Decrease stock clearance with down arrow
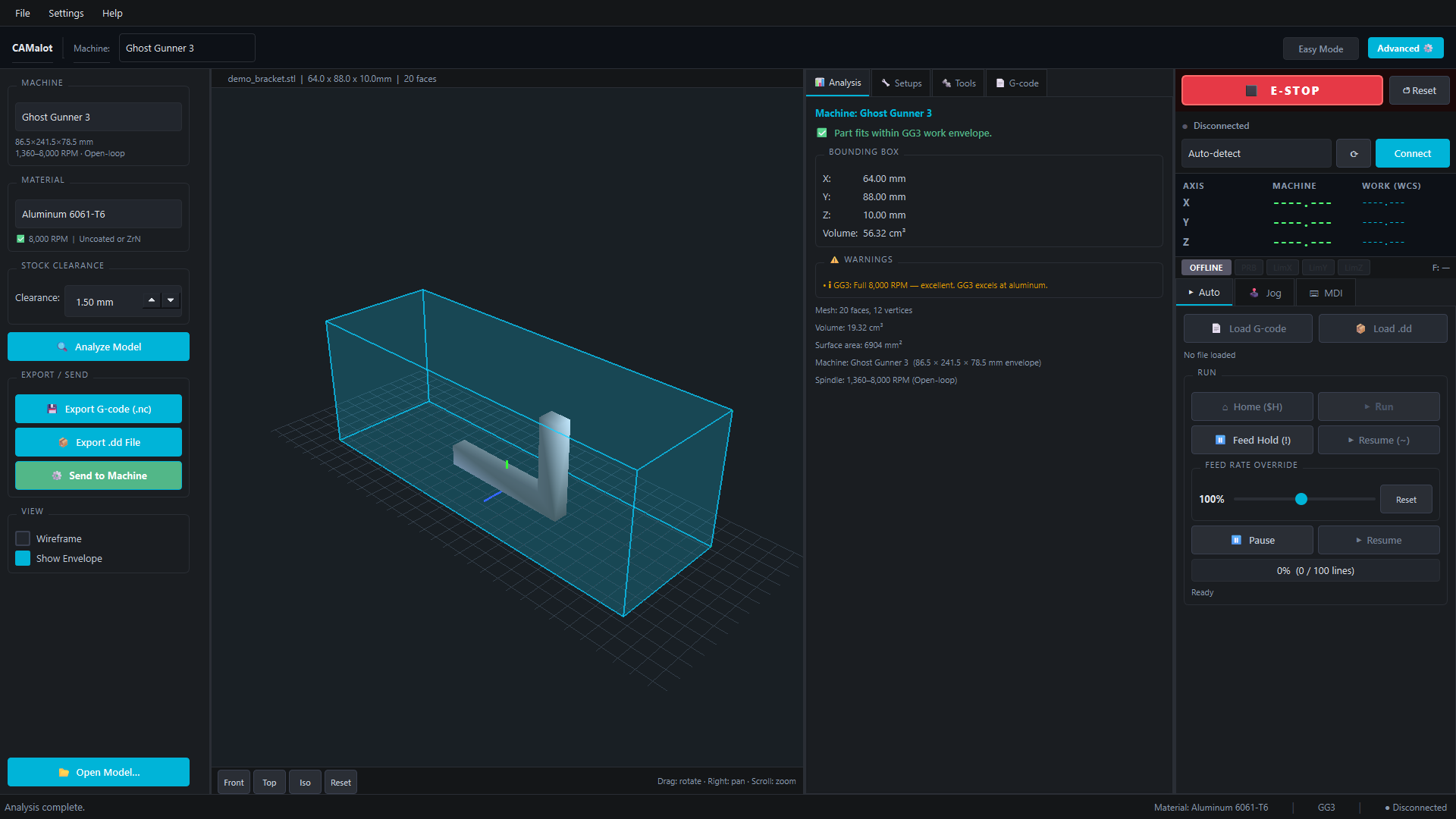 click(x=171, y=300)
